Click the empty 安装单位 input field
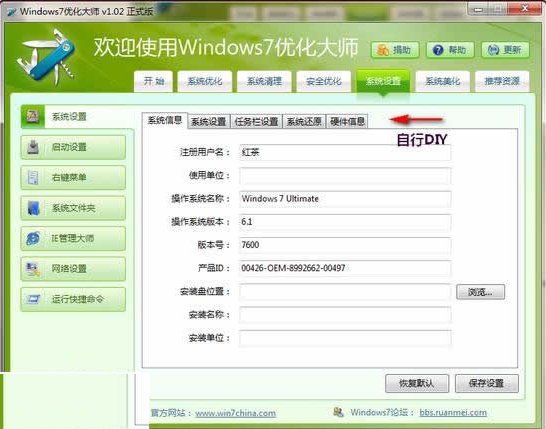Viewport: 546px width, 429px height. 345,338
